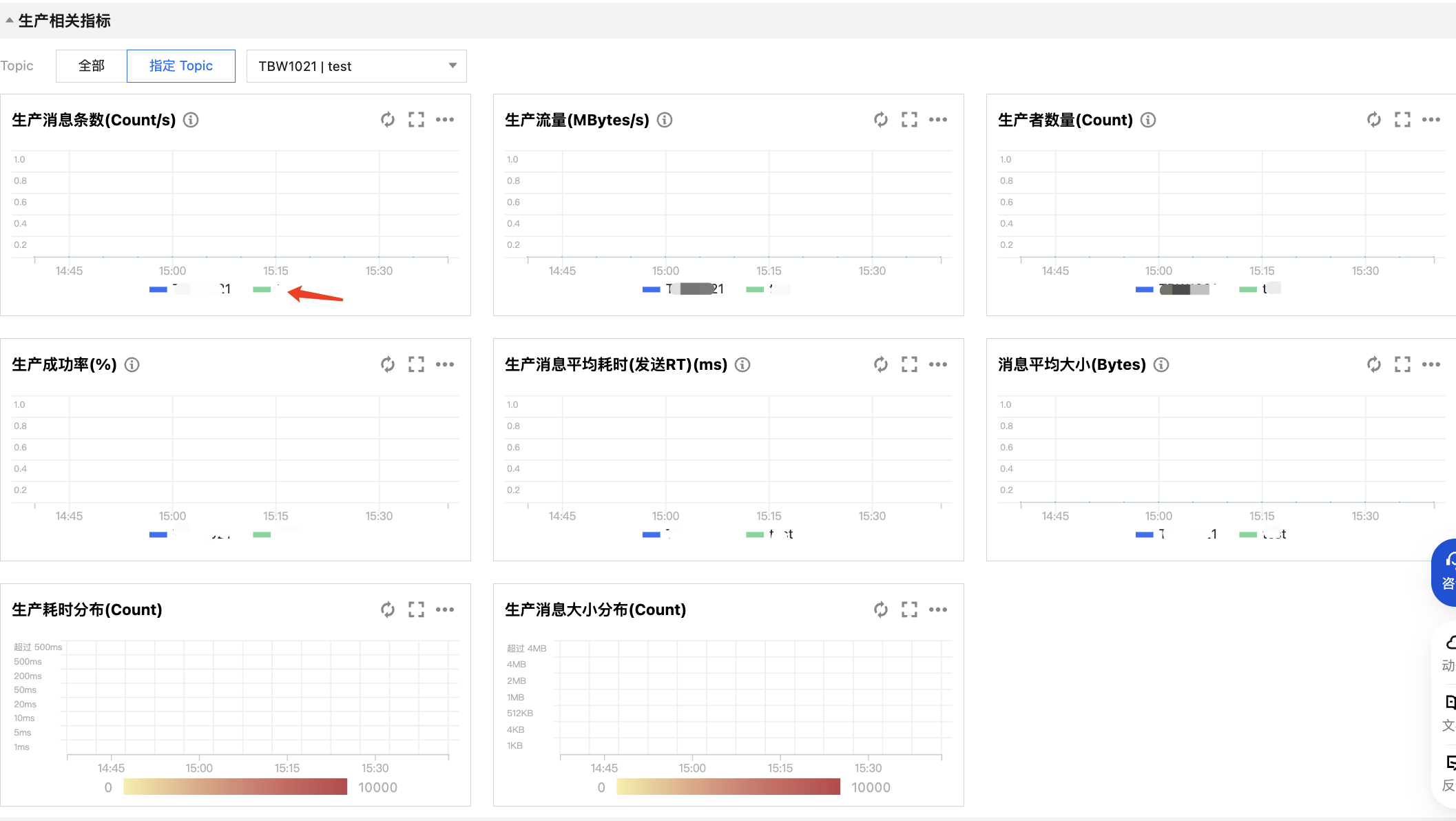Open the blue 咨询 support button
1456x821 pixels.
point(1446,572)
